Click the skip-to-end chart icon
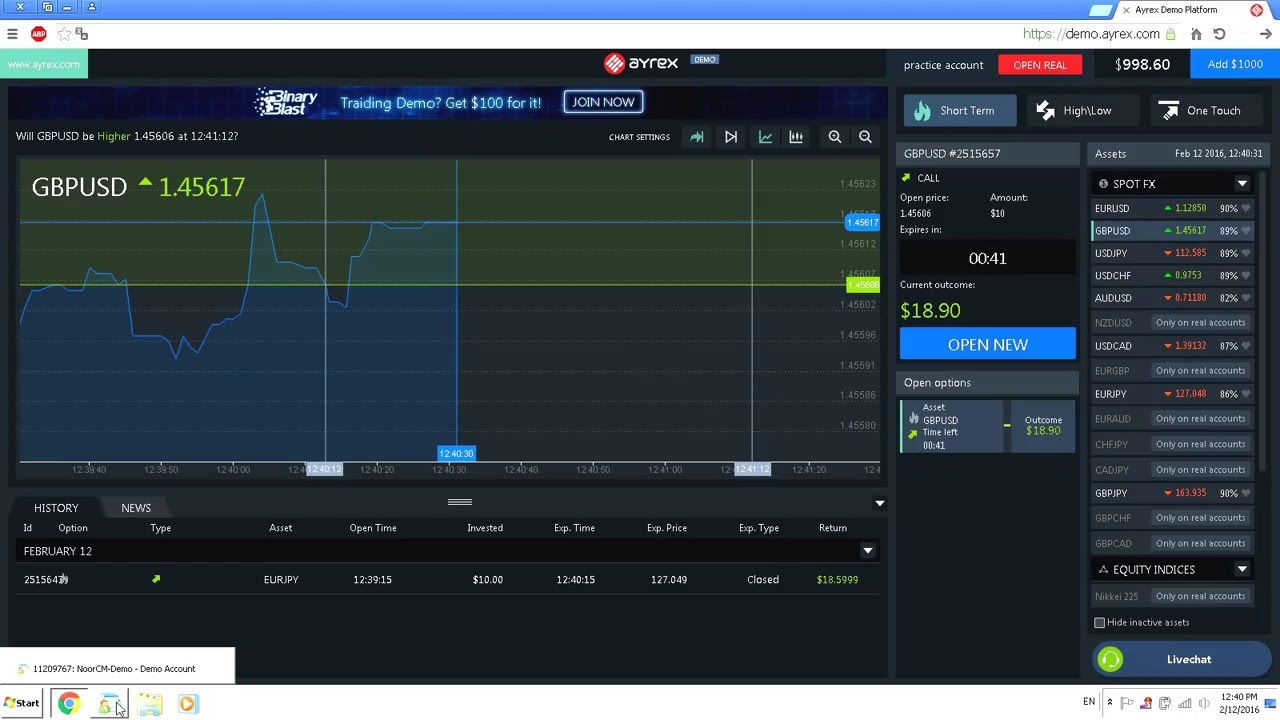 [x=731, y=137]
